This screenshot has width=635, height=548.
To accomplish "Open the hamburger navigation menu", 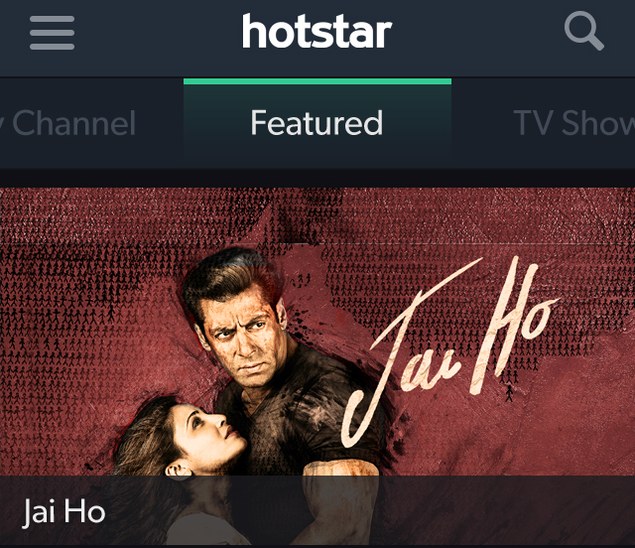I will coord(52,33).
